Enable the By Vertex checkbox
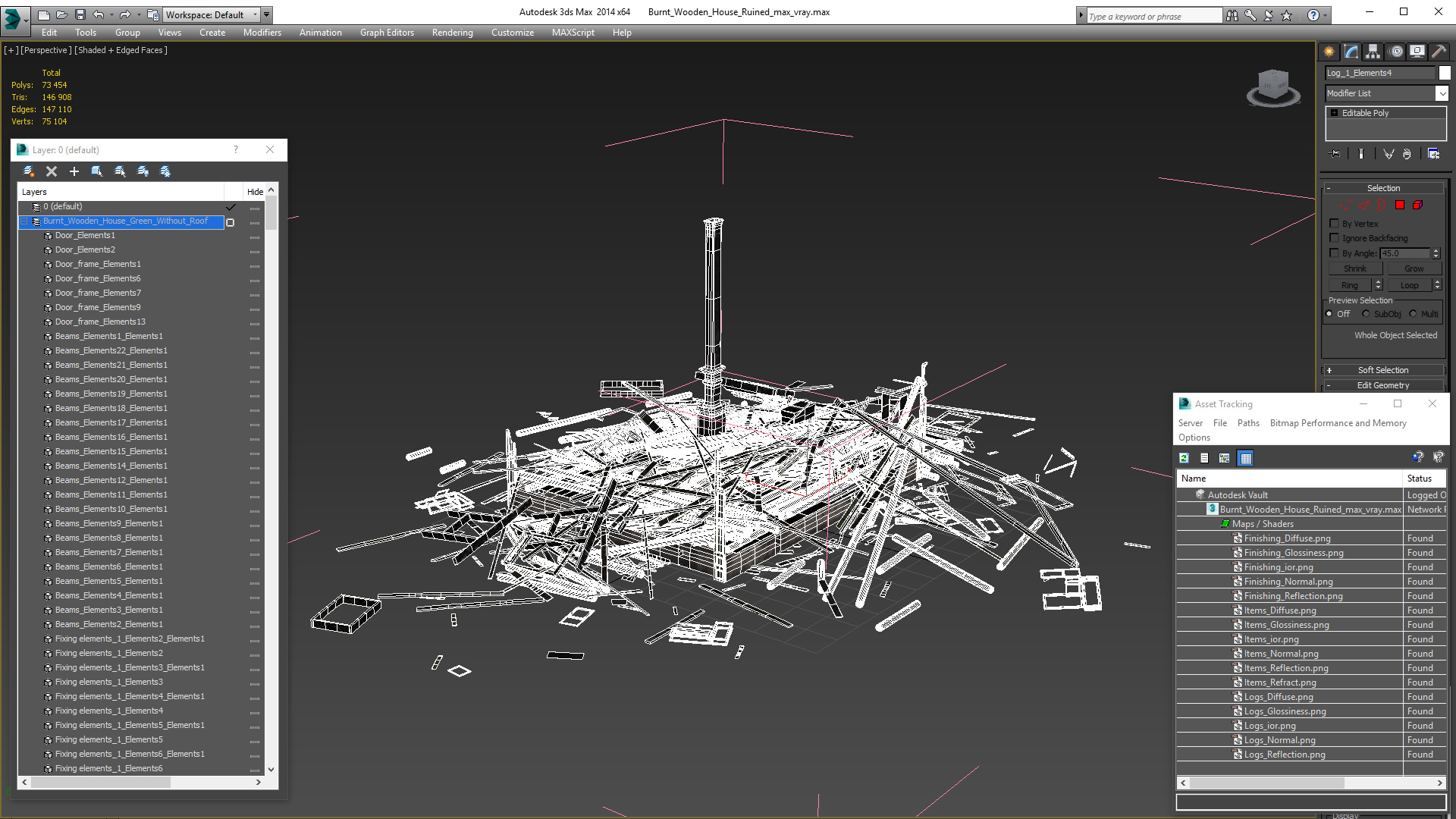Viewport: 1456px width, 819px height. tap(1335, 224)
